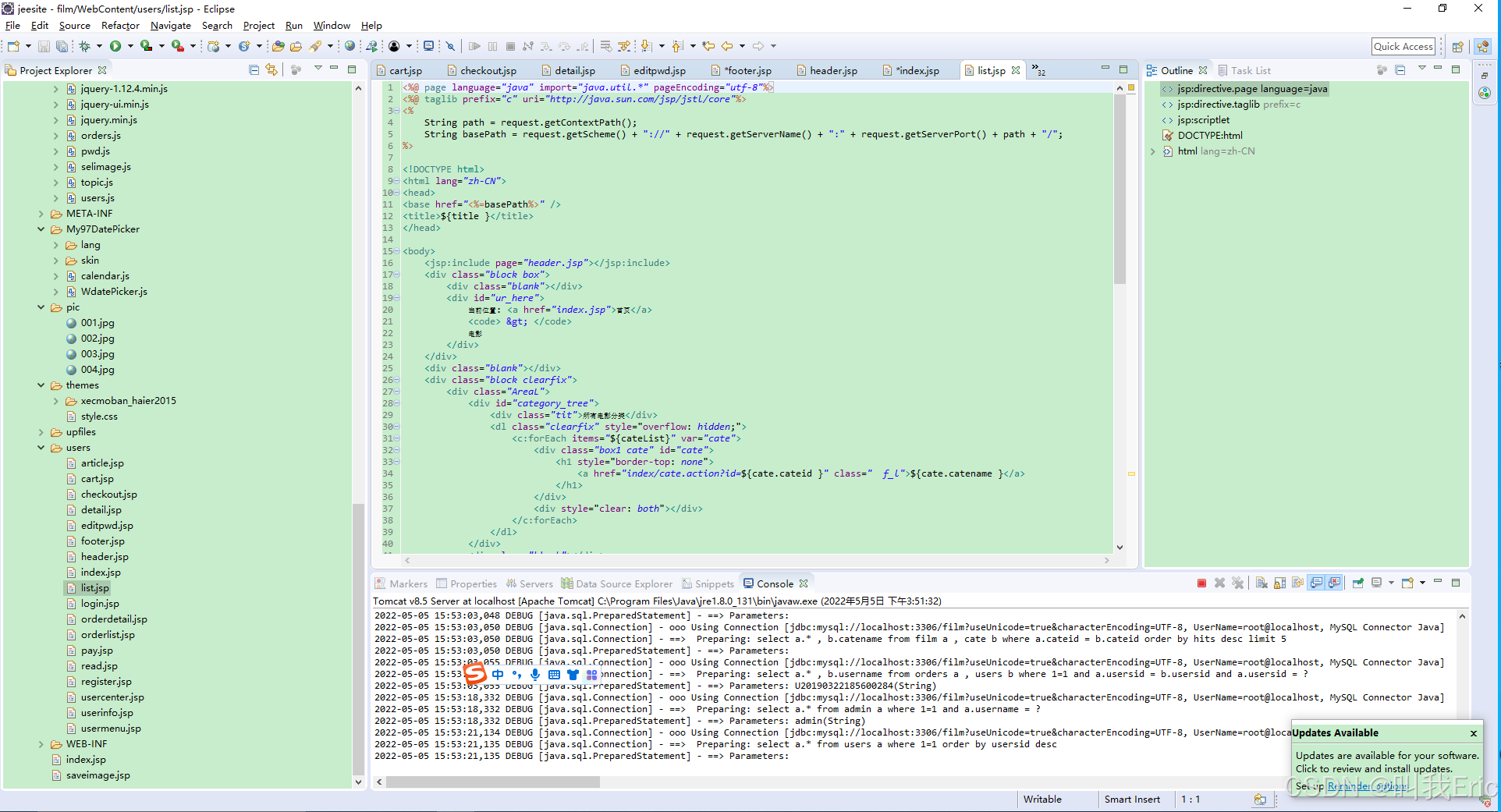Screen dimensions: 1501x812
Task: Click the Clear Console icon
Action: point(1261,583)
